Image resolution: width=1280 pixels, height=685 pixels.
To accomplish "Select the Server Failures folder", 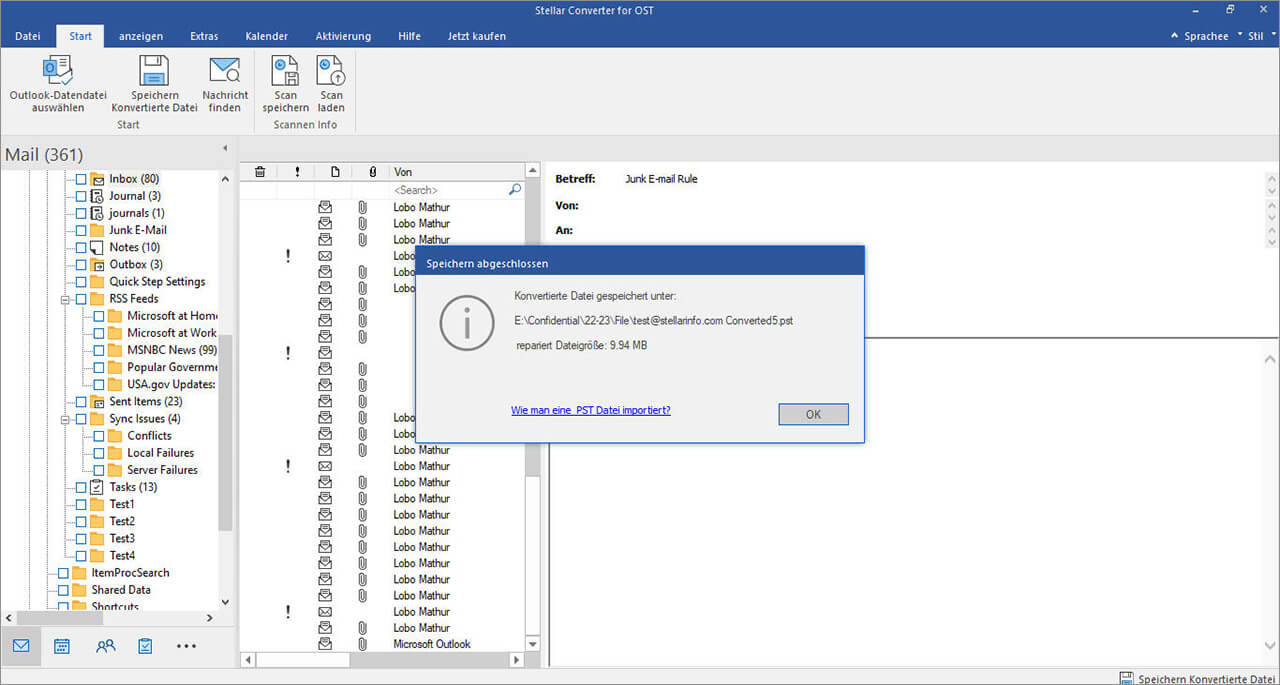I will click(162, 469).
